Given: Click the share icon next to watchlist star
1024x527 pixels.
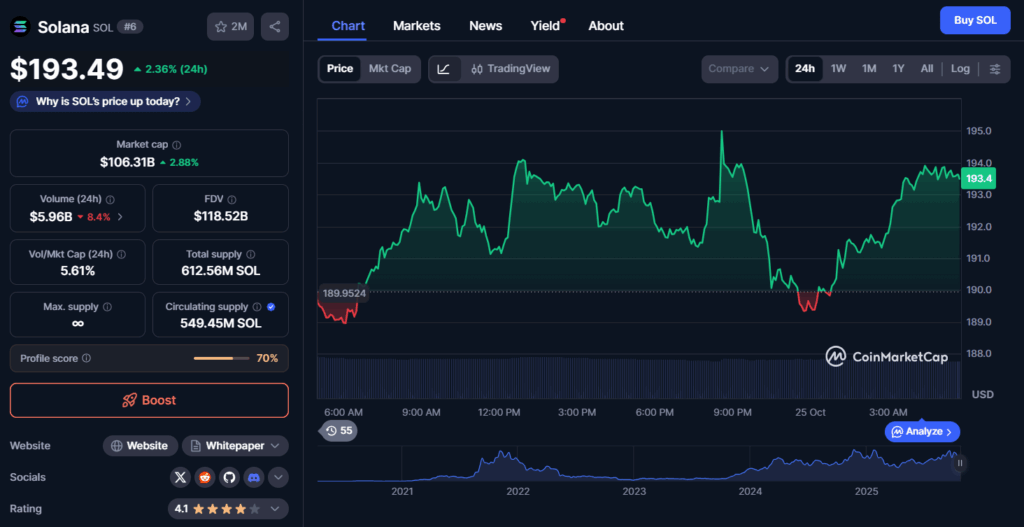Looking at the screenshot, I should [x=275, y=27].
